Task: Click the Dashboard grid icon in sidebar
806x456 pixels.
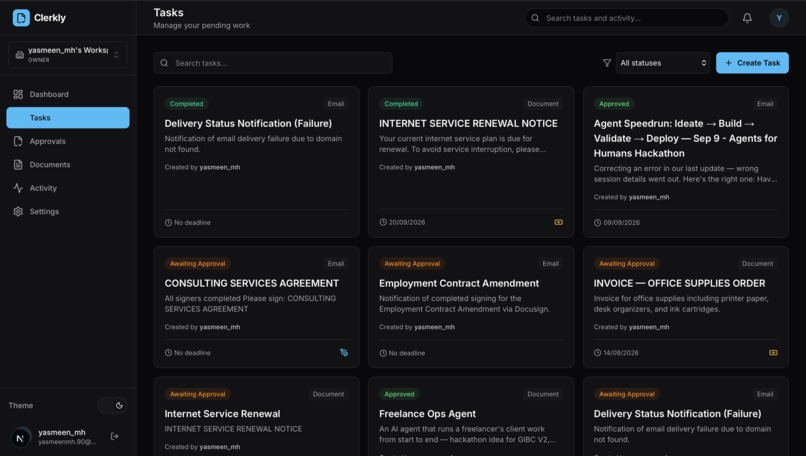Action: (x=18, y=94)
